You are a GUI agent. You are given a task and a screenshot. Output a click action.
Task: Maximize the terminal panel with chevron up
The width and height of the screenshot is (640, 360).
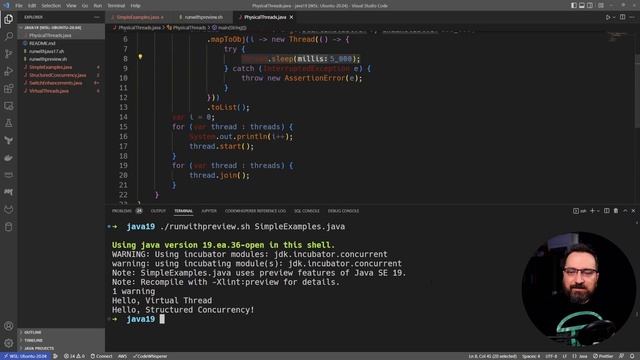click(x=625, y=211)
